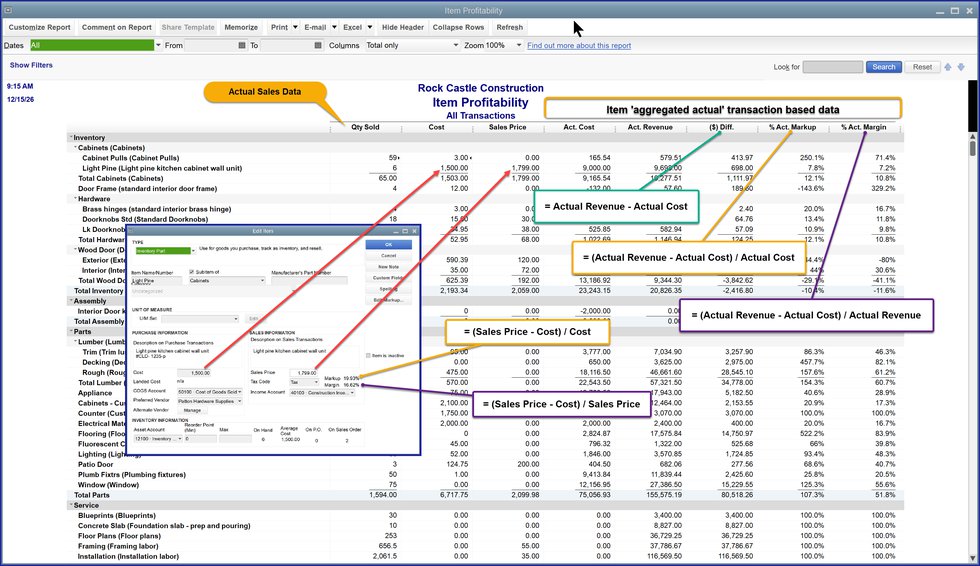Select Collapse Rows in the toolbar
The image size is (980, 566).
(x=459, y=28)
